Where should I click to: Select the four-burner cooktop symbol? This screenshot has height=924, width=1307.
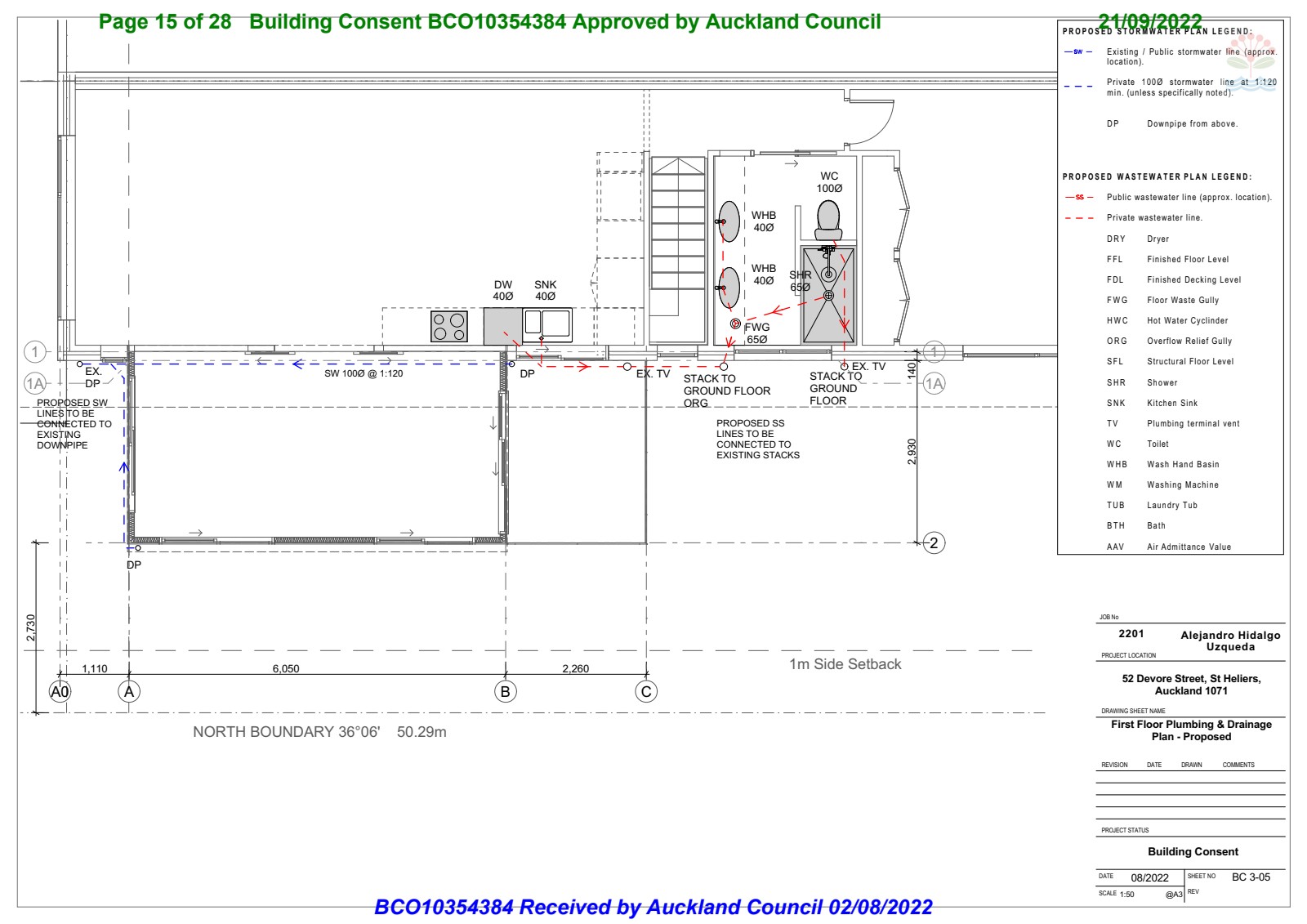[x=449, y=327]
